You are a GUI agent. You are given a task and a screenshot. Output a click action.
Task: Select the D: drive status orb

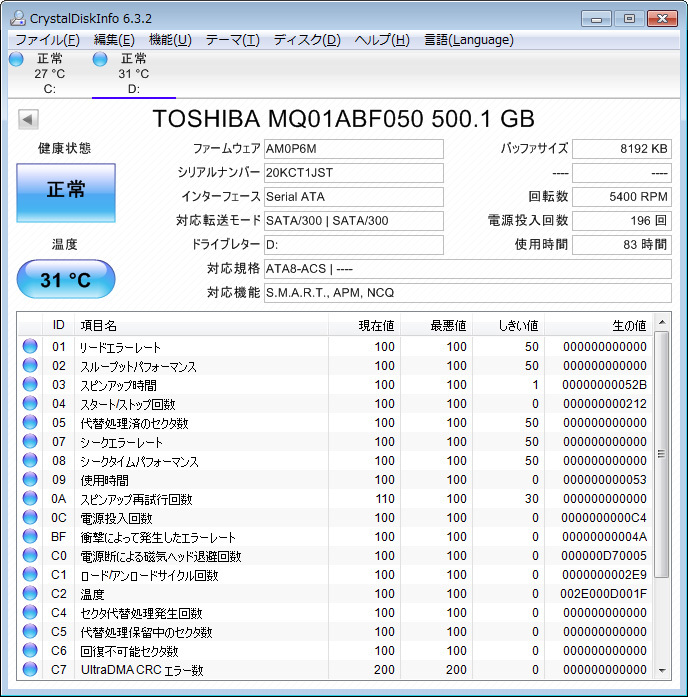point(100,59)
